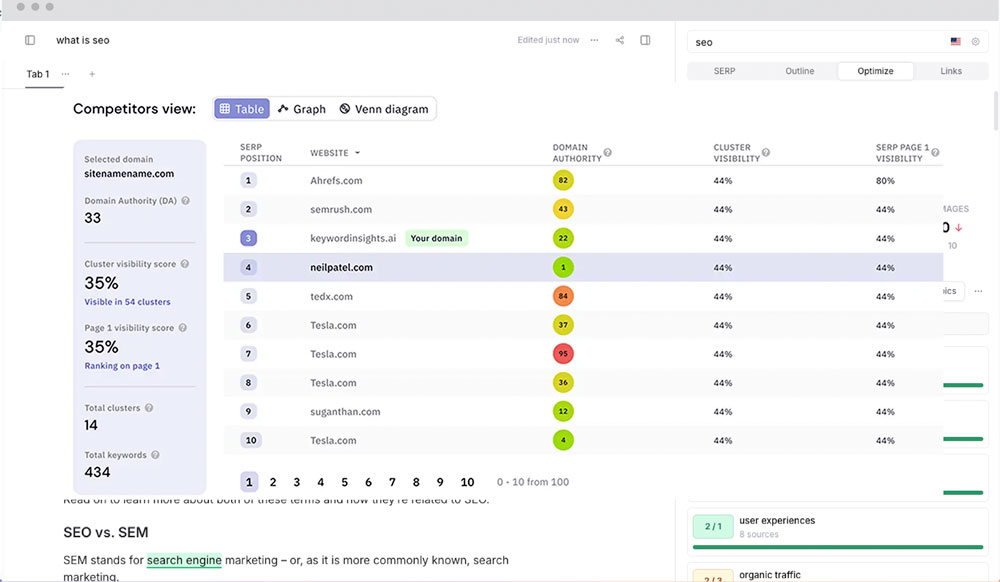
Task: Open the right panel ellipsis menu
Action: [978, 291]
